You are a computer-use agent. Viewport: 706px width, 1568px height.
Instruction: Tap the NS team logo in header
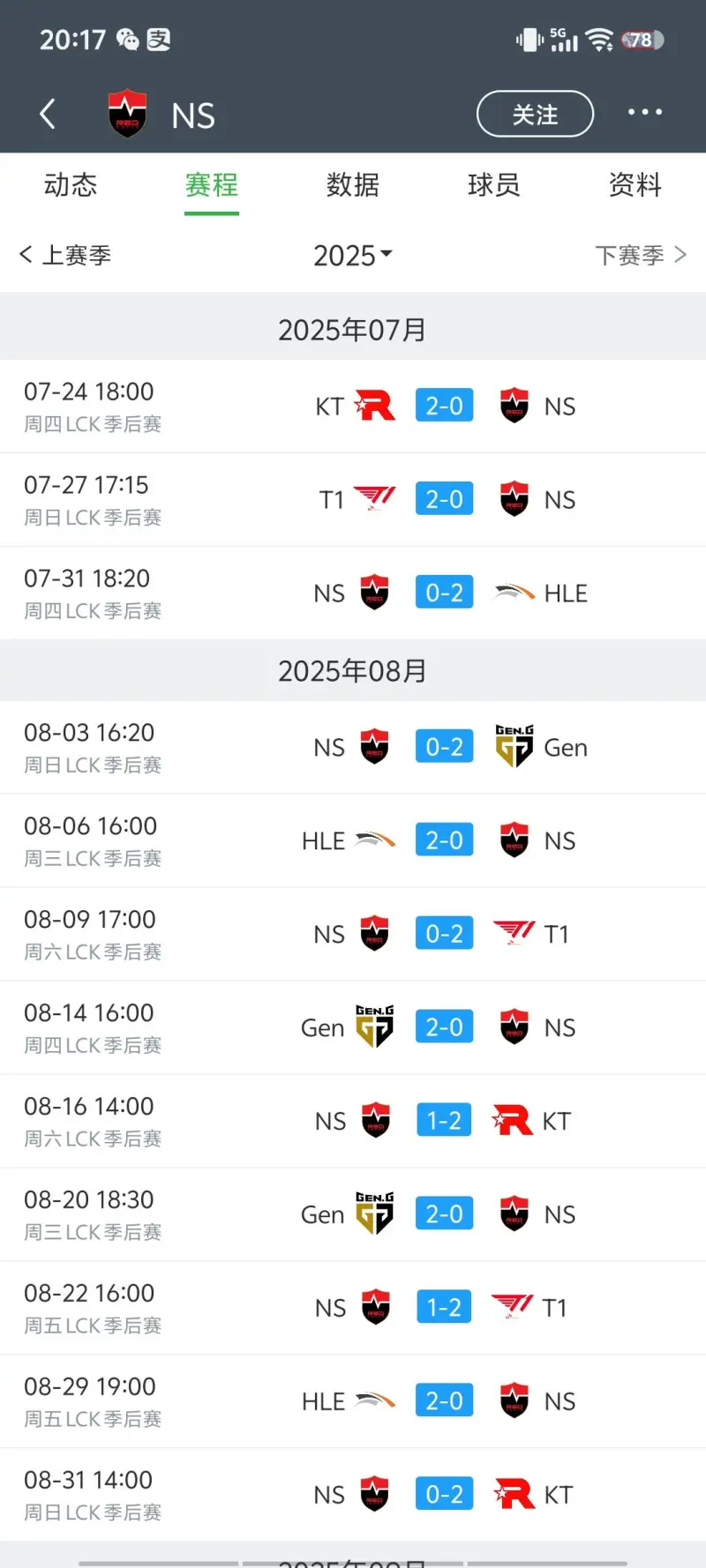click(127, 114)
